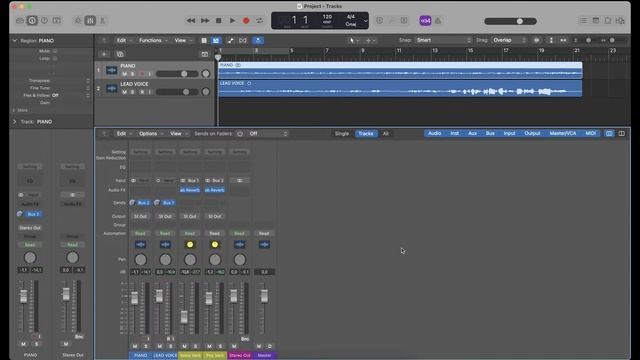Toggle the Show Flex button
Viewport: 640px width, 360px height.
pos(243,40)
